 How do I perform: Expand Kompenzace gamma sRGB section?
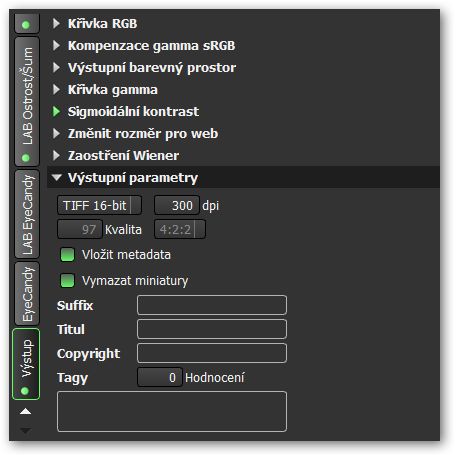point(56,46)
